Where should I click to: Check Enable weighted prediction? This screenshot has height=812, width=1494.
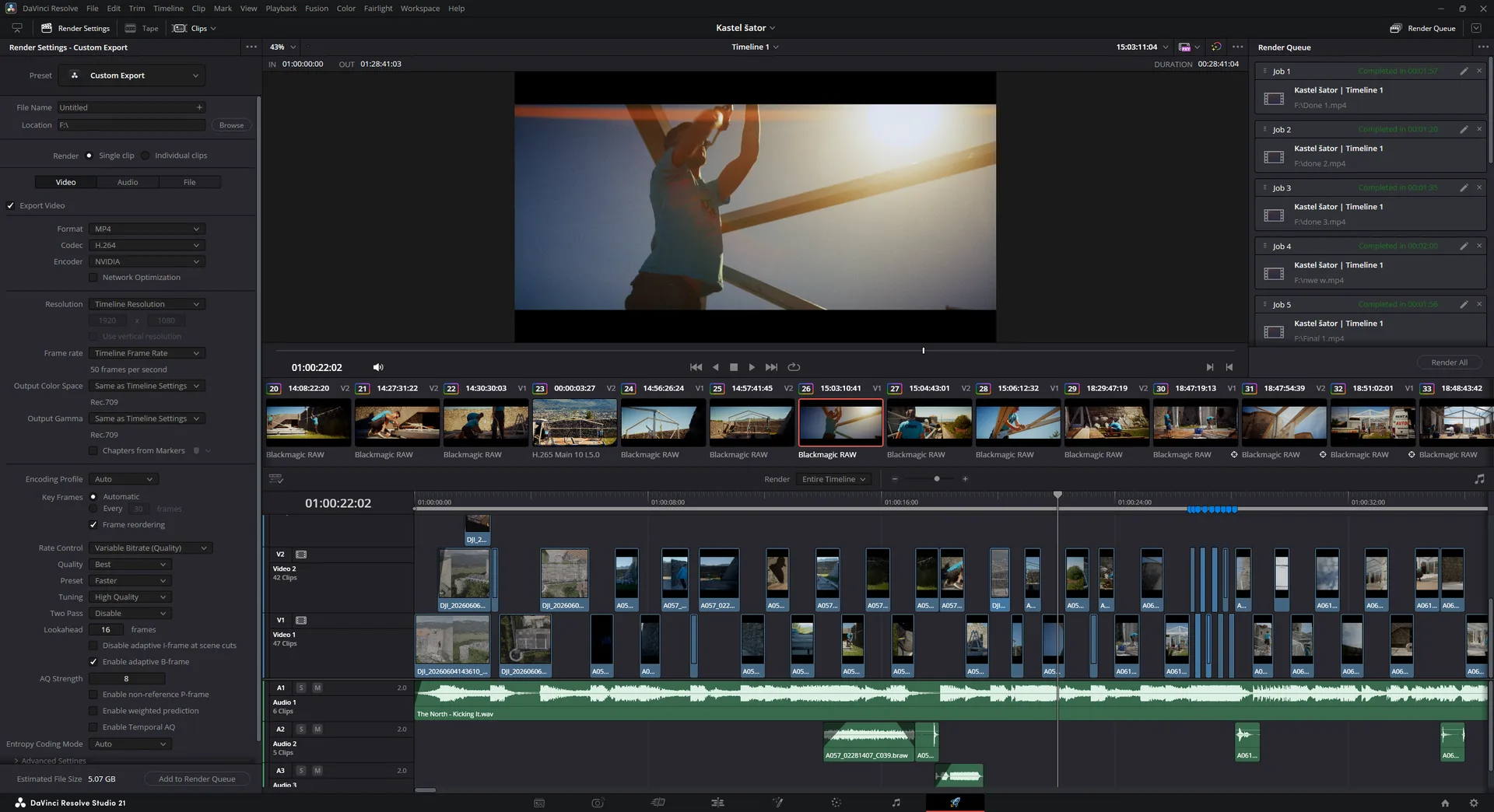[x=93, y=711]
